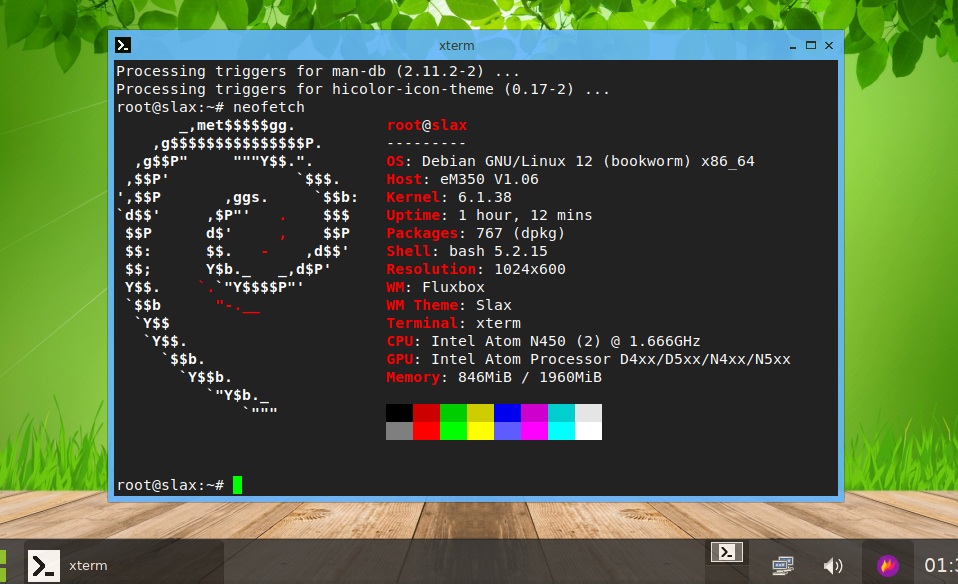Viewport: 958px width, 584px height.
Task: Click the 'Processing triggers for hicolor-icon-theme' line
Action: [363, 89]
